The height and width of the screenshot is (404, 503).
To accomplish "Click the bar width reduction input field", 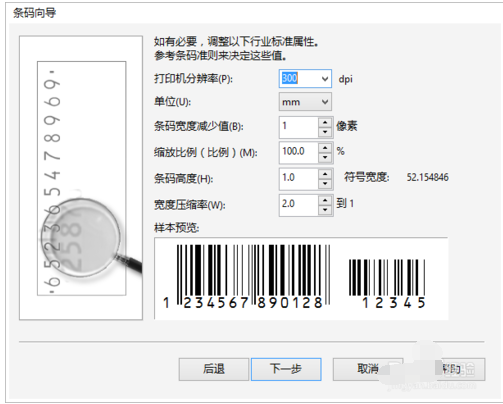I will (299, 127).
